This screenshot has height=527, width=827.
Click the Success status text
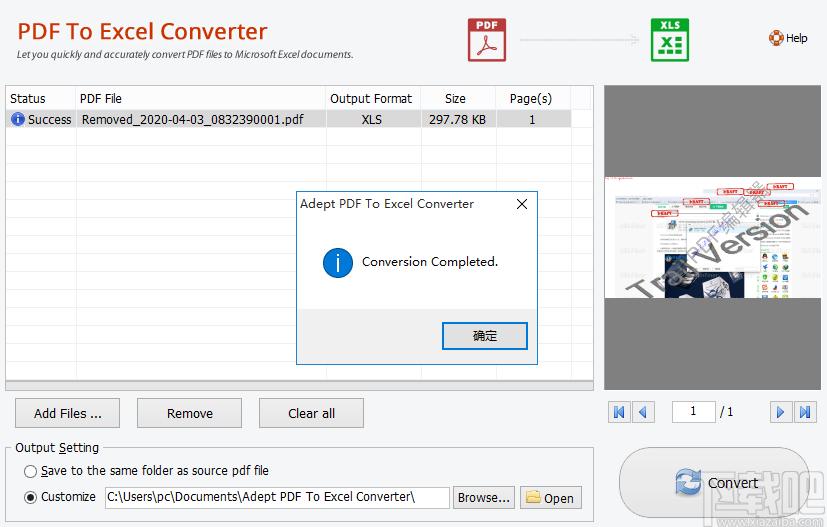point(50,120)
